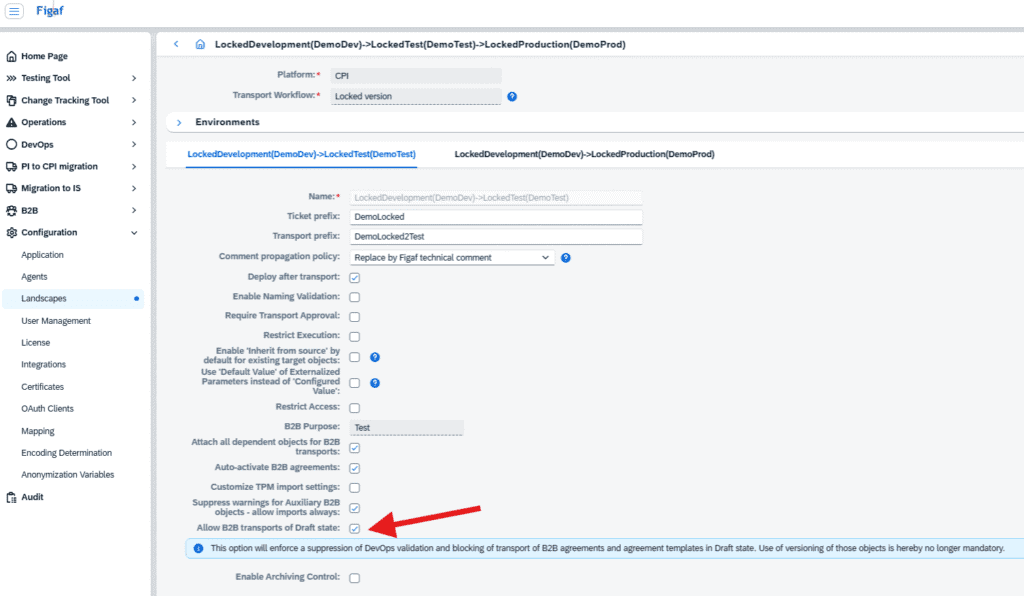Click the Figaf logo
The image size is (1024, 596).
50,10
